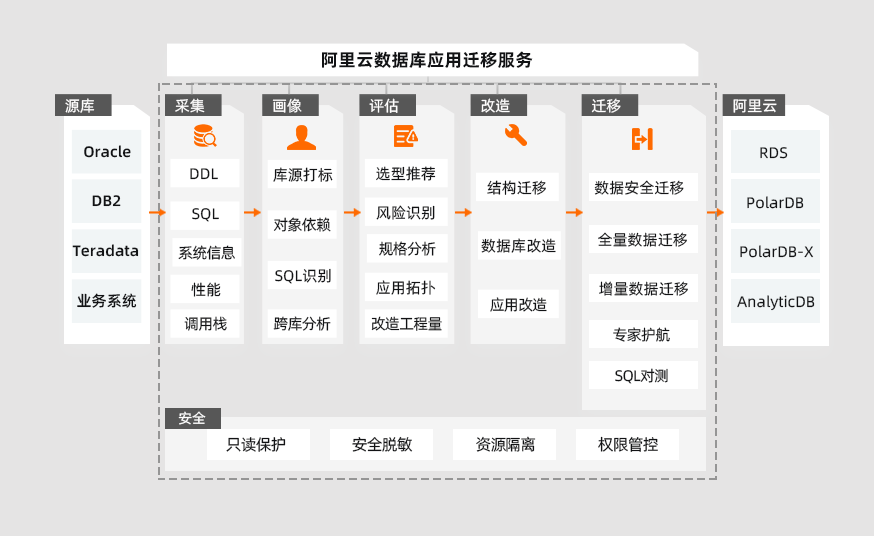Viewport: 874px width, 536px height.
Task: Click the 系统信息 item
Action: coord(206,253)
